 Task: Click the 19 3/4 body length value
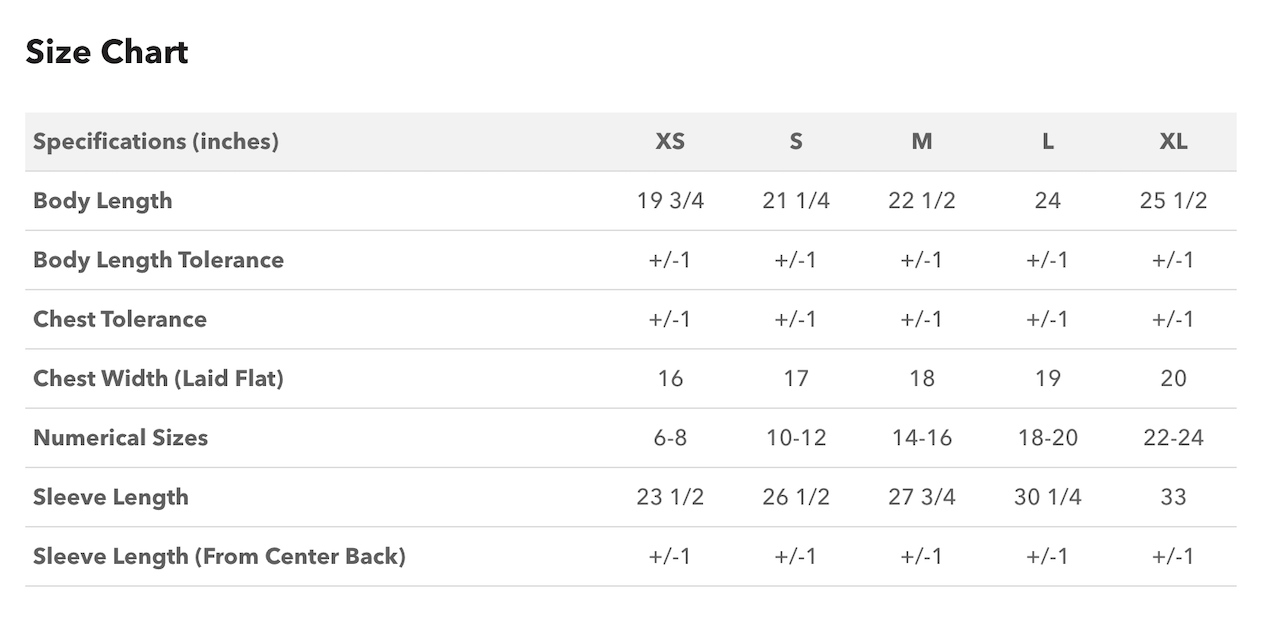click(x=670, y=200)
